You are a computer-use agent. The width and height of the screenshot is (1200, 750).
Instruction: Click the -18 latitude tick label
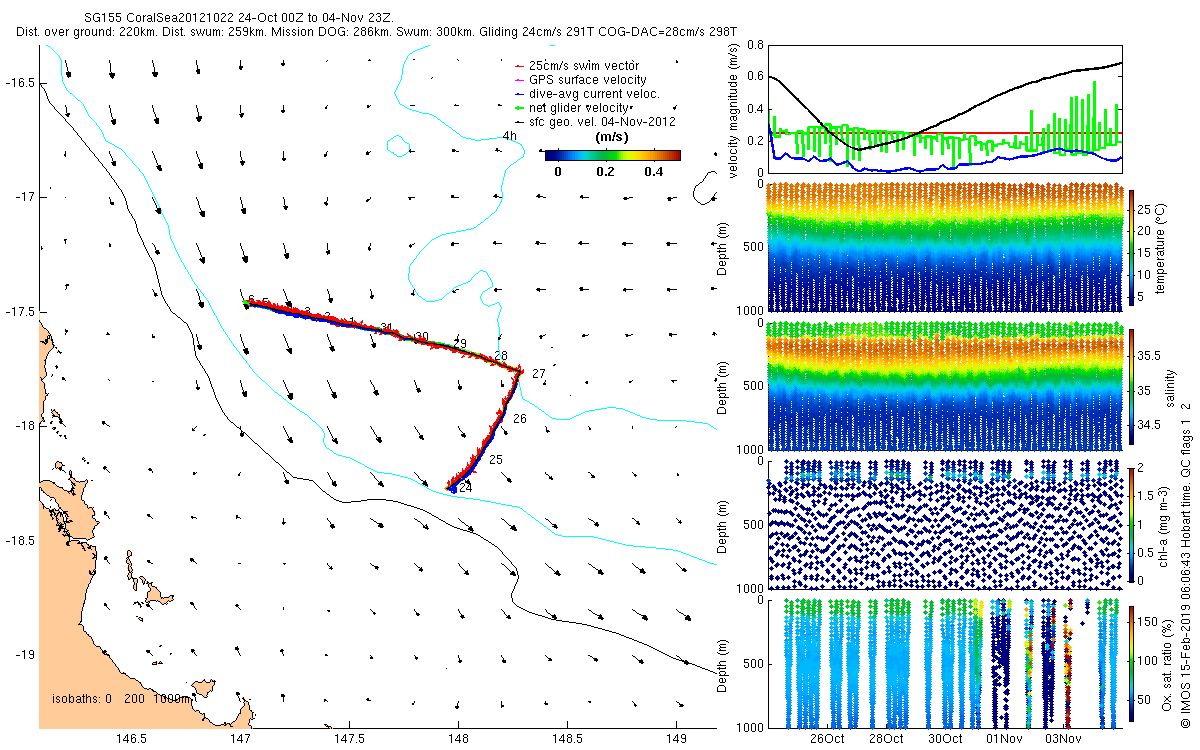pos(24,426)
